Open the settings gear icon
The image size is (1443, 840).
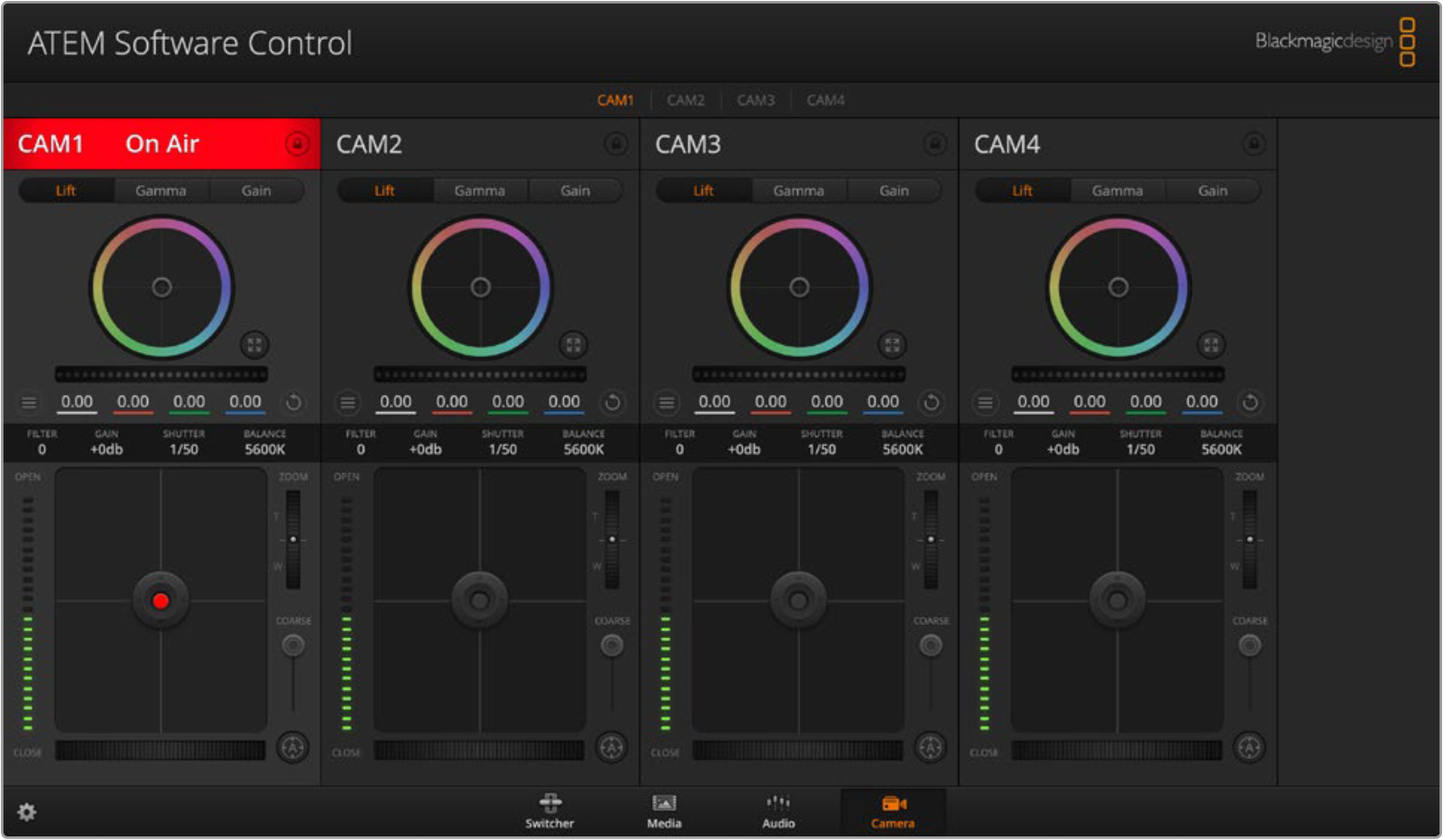27,812
